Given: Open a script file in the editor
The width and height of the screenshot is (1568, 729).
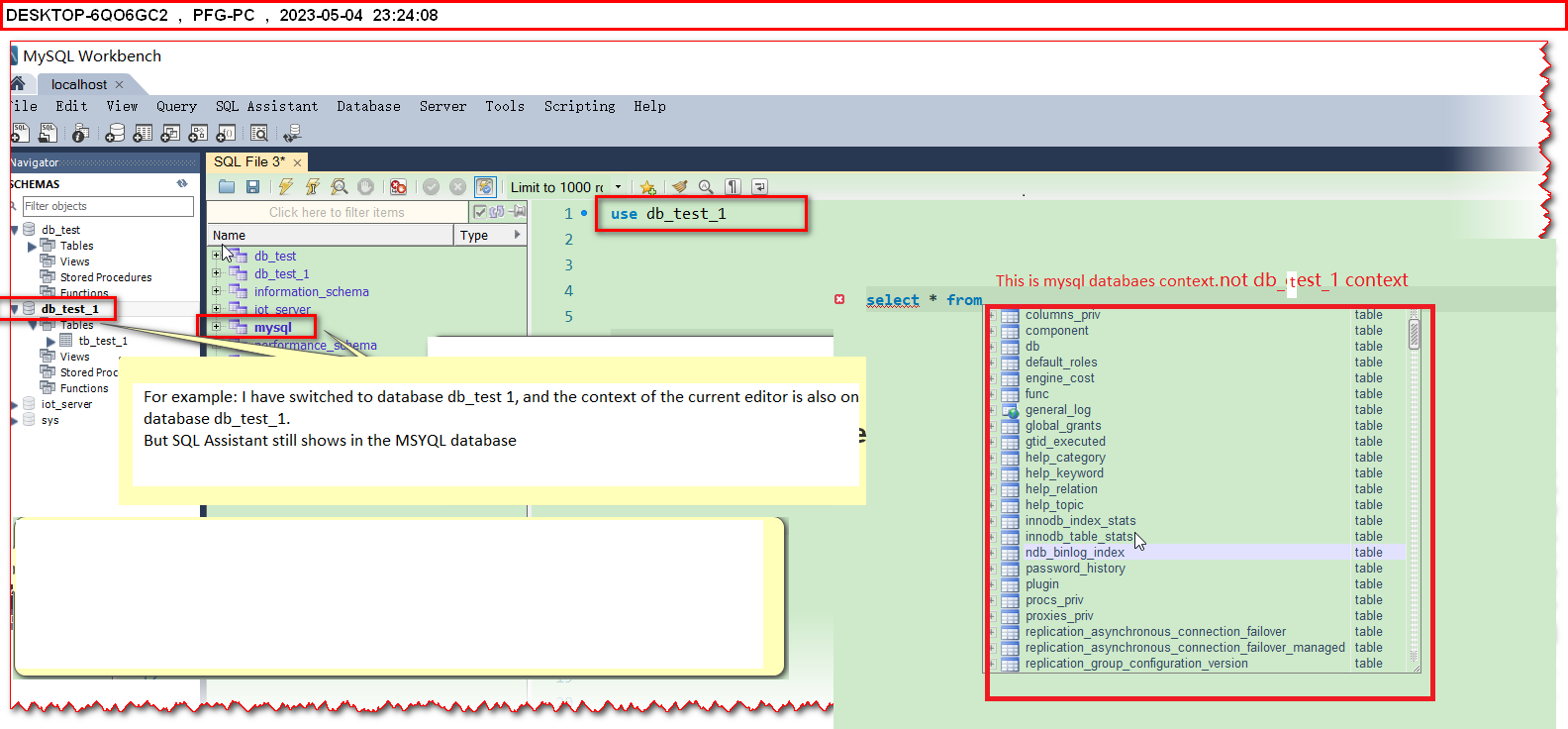Looking at the screenshot, I should [227, 186].
